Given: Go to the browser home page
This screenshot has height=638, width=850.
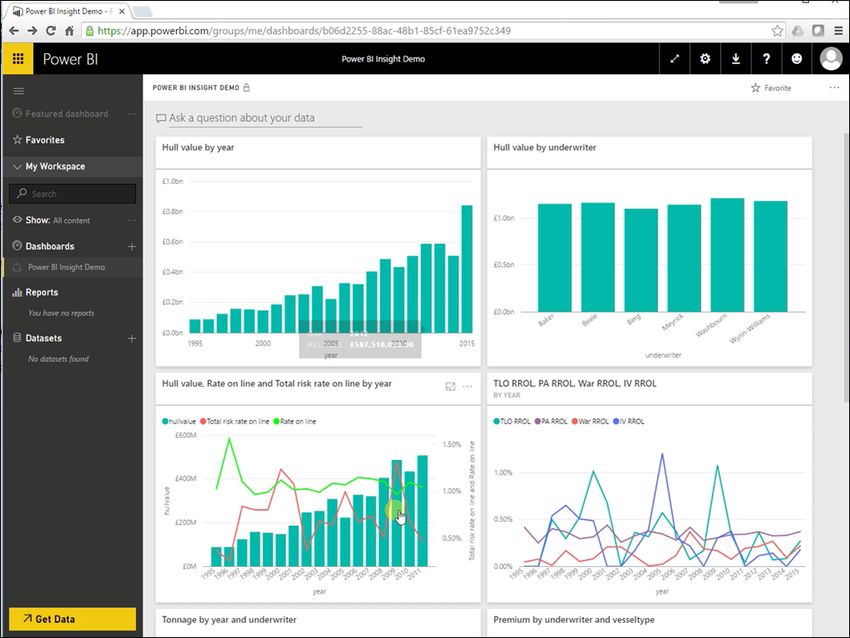Looking at the screenshot, I should 69,31.
